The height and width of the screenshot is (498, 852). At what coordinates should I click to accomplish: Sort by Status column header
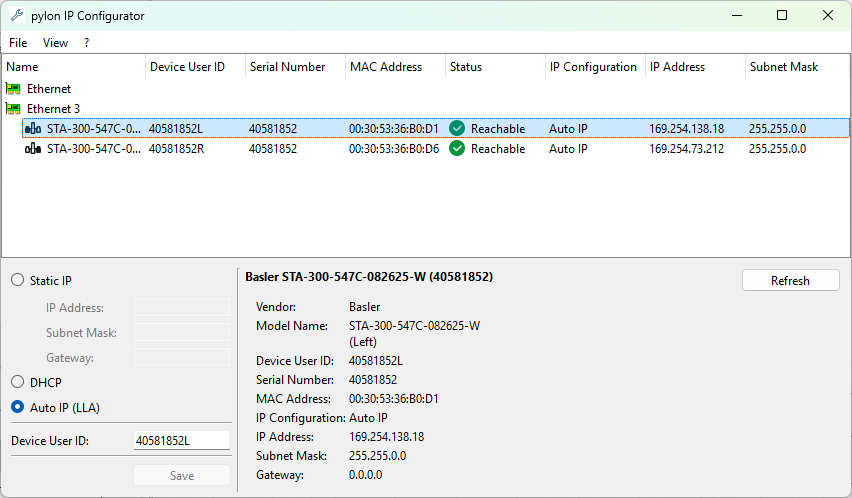(496, 67)
